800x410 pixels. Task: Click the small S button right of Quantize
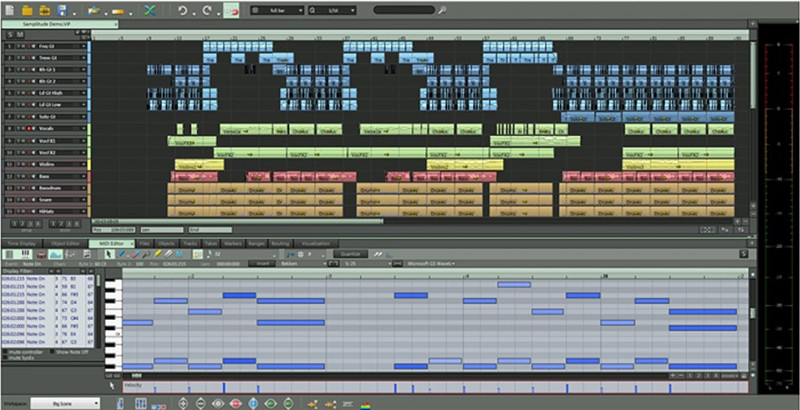pos(744,254)
